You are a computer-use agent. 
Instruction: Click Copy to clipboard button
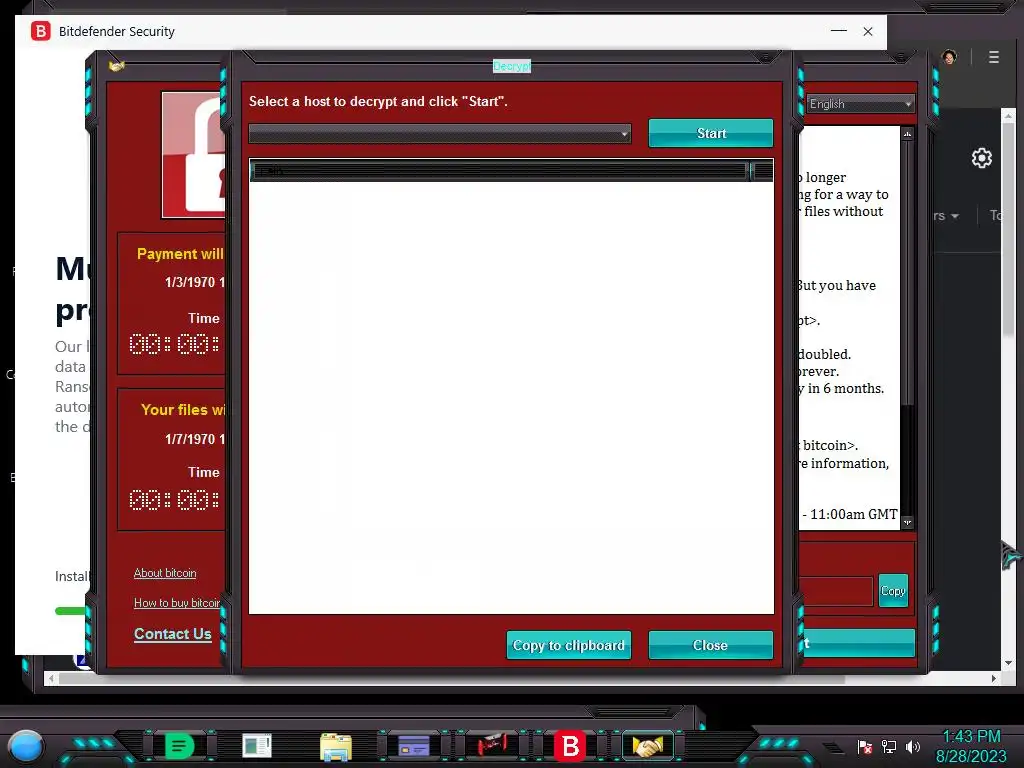click(x=569, y=645)
